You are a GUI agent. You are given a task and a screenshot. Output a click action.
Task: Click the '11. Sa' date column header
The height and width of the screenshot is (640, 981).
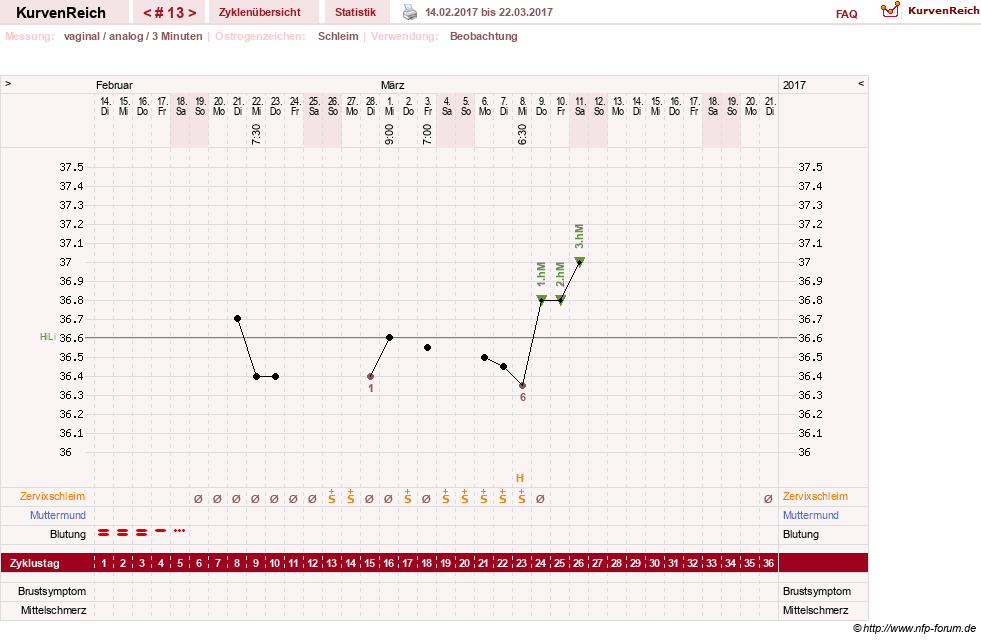click(580, 106)
